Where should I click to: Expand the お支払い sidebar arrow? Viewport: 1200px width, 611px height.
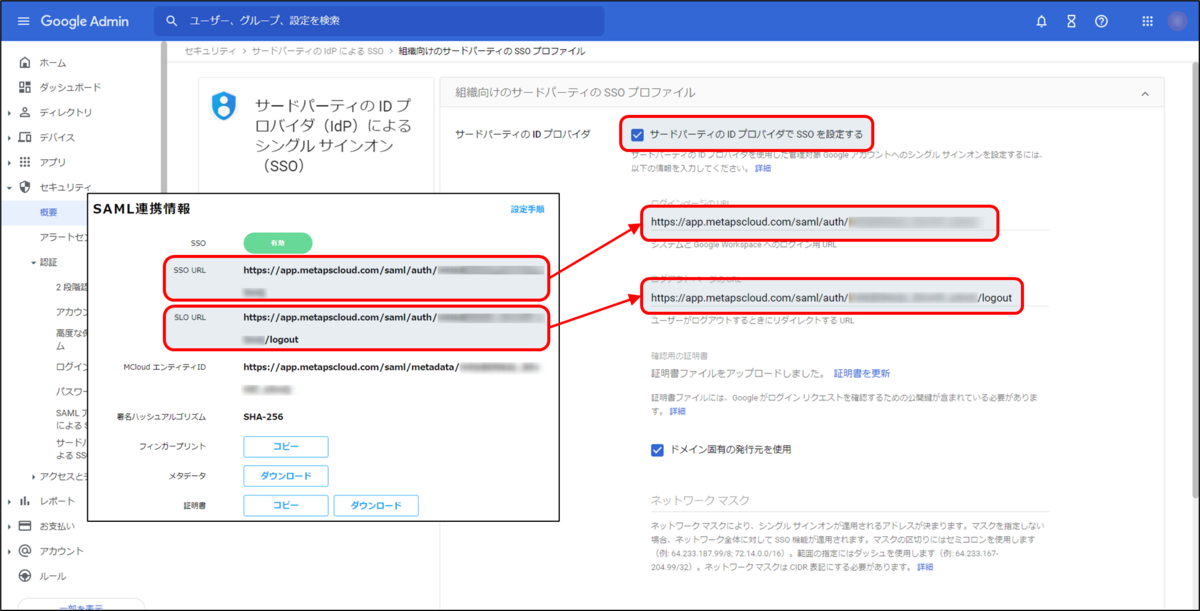[10, 526]
